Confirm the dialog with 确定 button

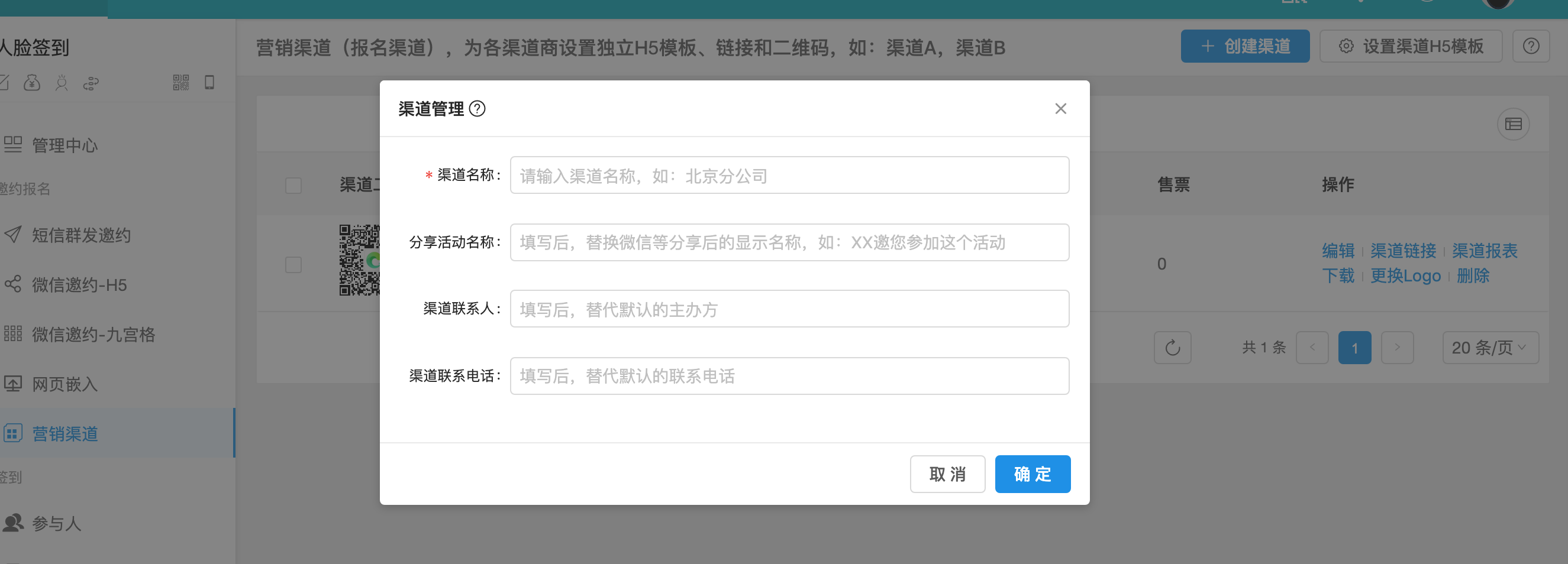pyautogui.click(x=1033, y=474)
